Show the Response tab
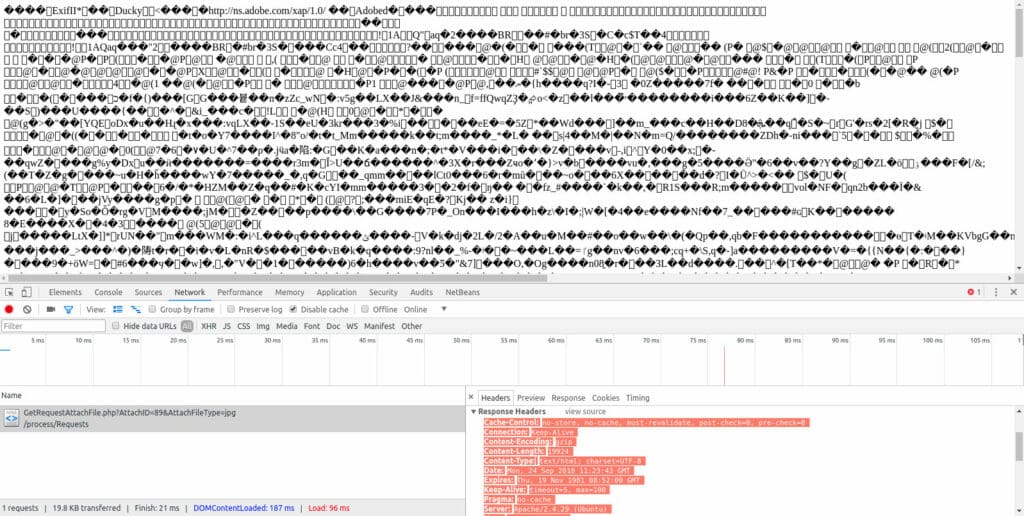 568,398
